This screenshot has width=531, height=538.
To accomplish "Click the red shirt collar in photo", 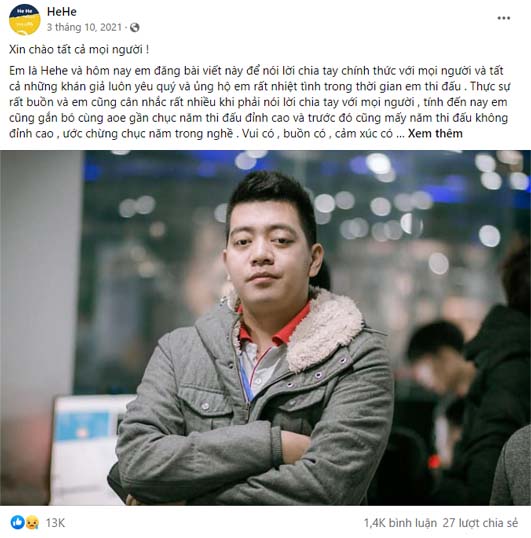I will (x=274, y=324).
